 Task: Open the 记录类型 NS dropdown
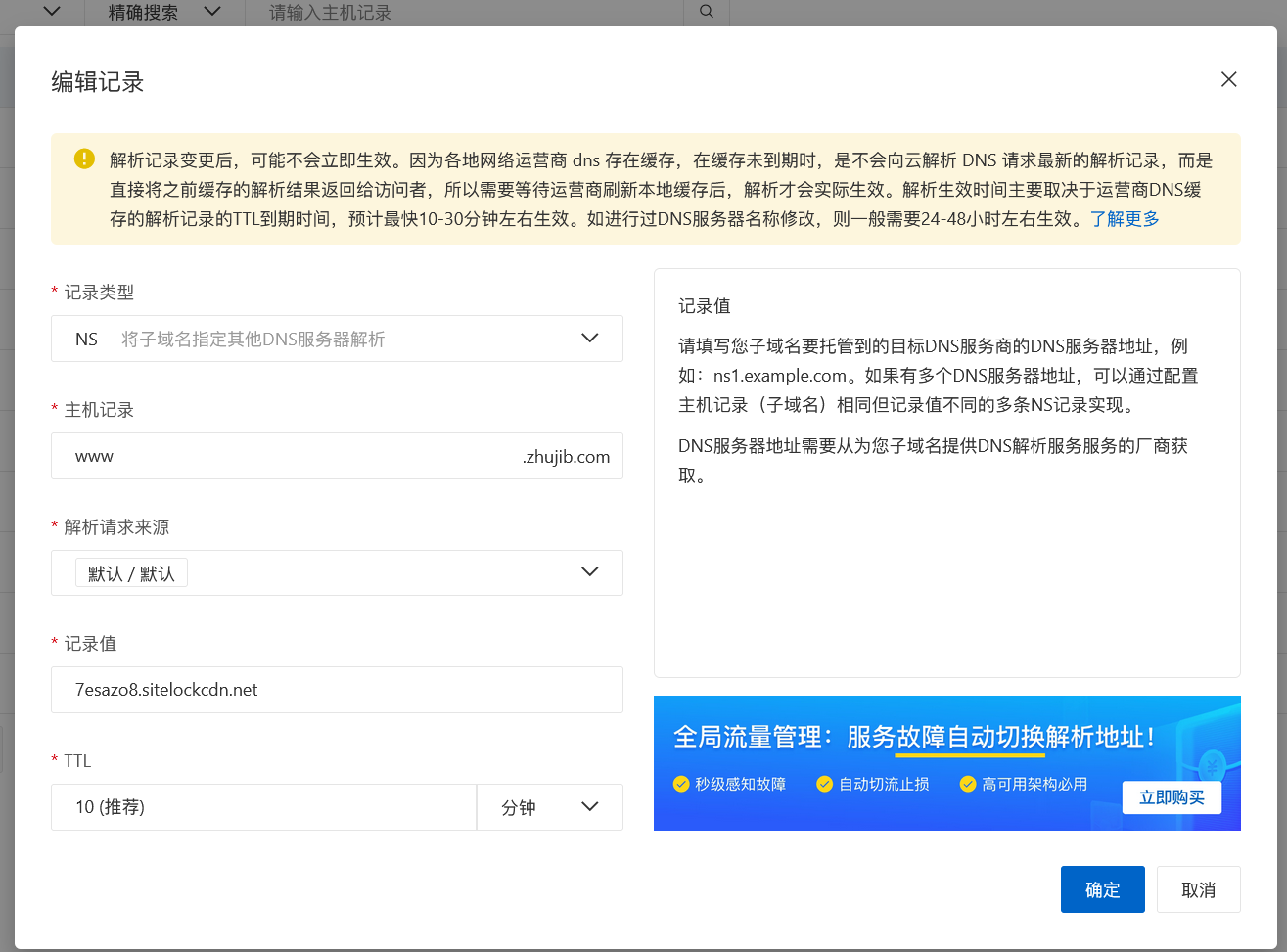pyautogui.click(x=337, y=339)
